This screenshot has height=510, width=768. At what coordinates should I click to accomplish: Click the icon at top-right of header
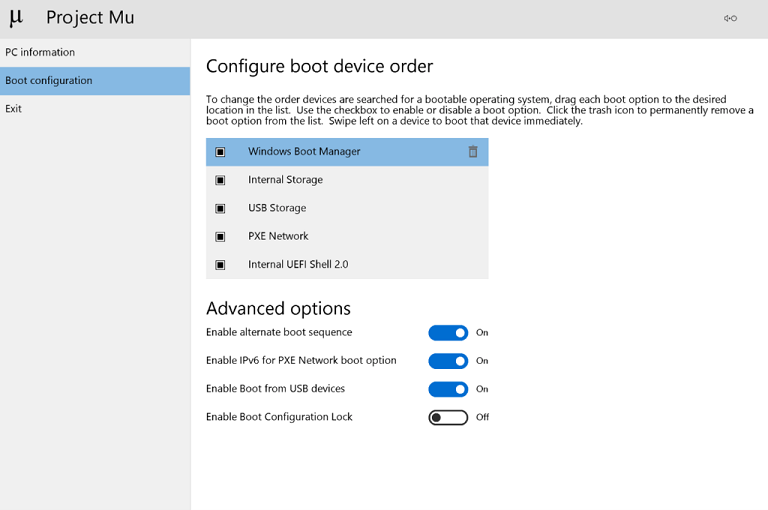click(x=731, y=18)
